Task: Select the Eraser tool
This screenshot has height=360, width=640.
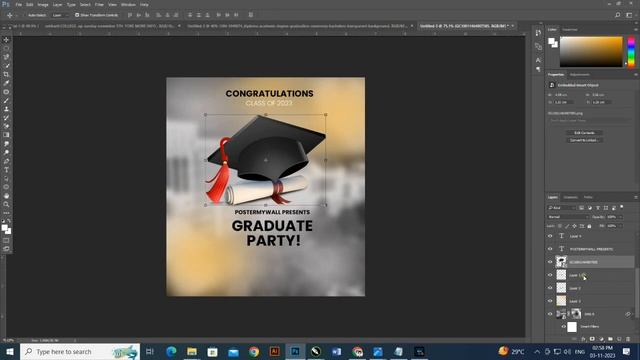Action: [6, 126]
